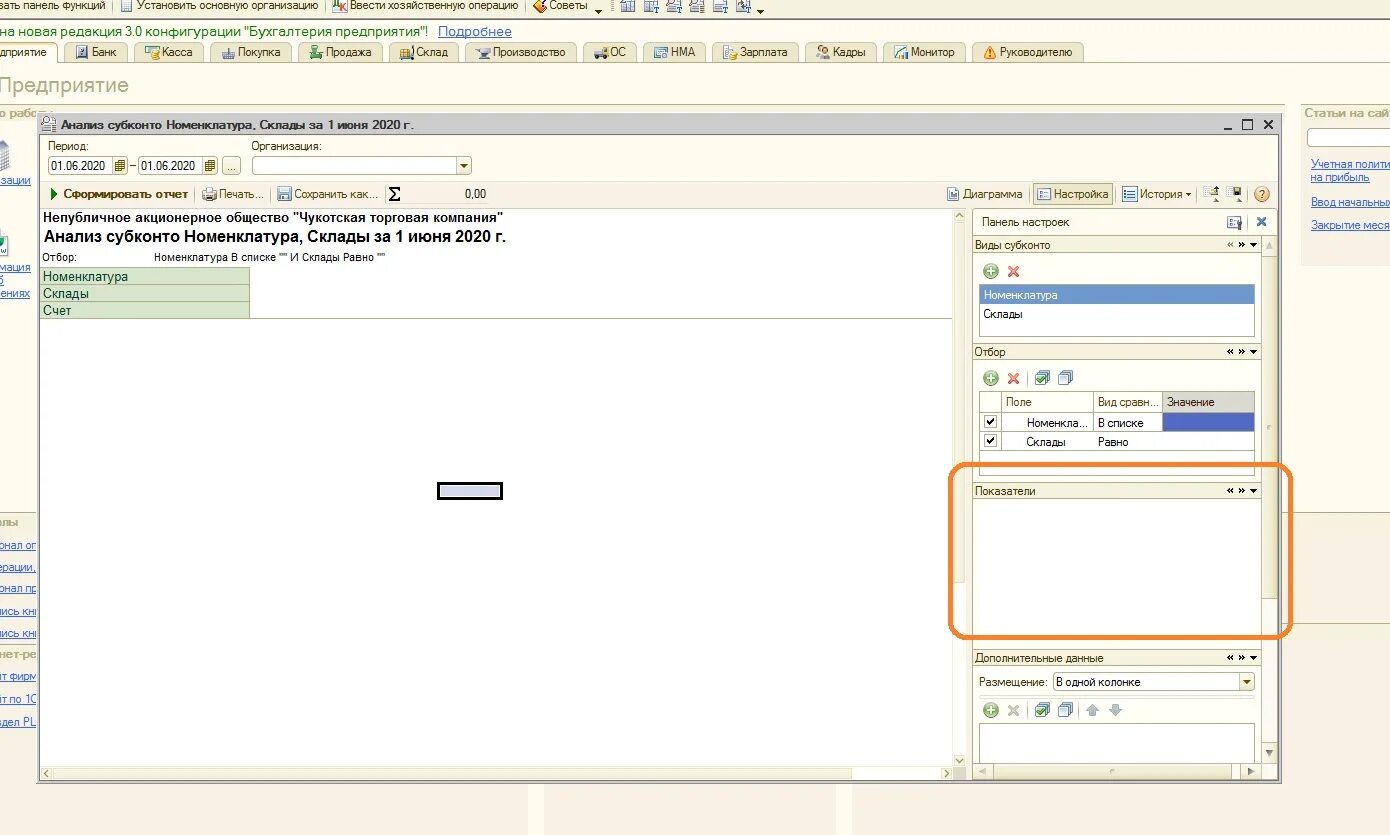Expand Отбор with double-right chevron

1242,352
